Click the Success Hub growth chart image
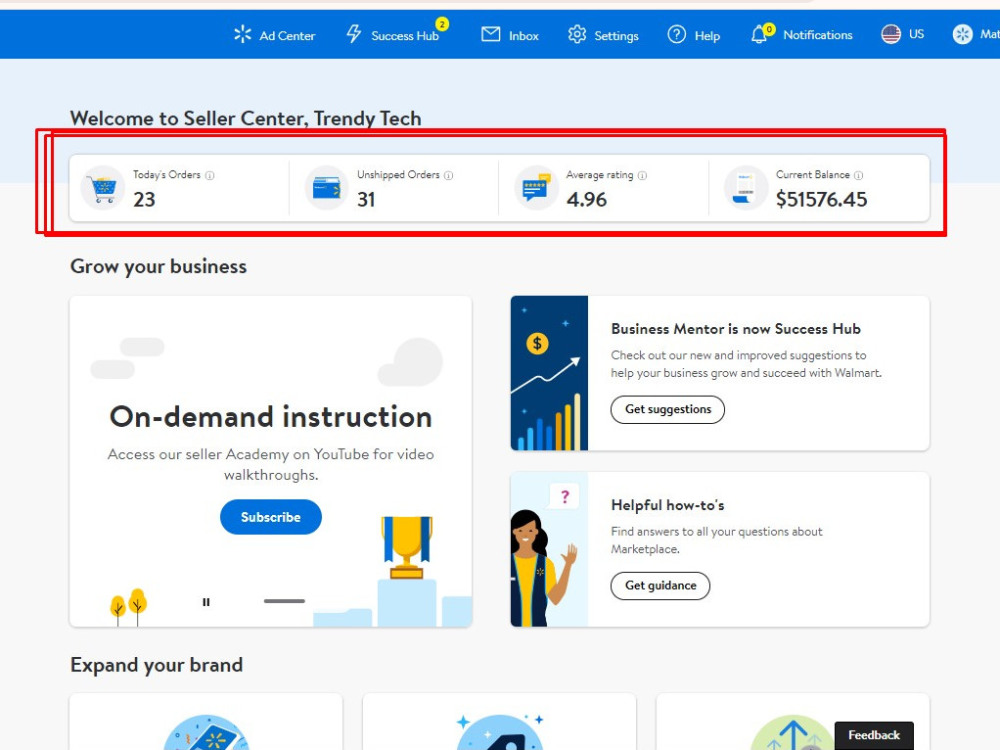The width and height of the screenshot is (1000, 750). point(549,373)
